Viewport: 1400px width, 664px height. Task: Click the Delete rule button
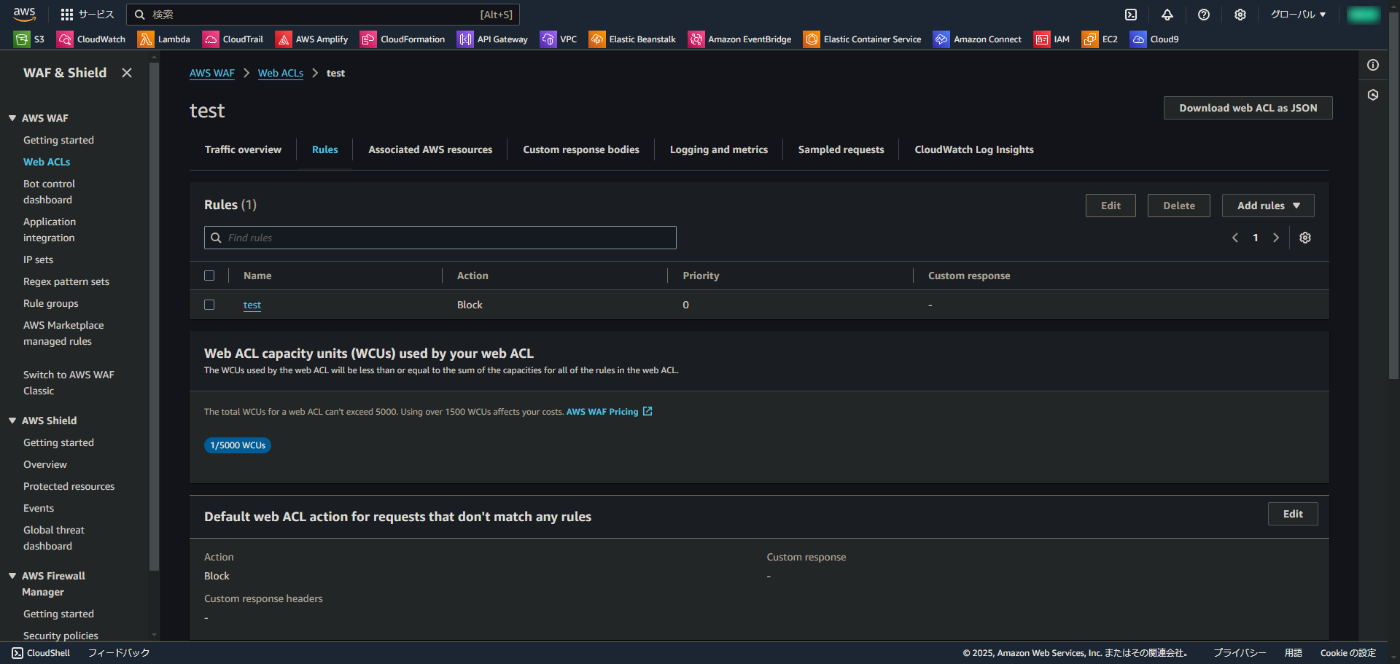tap(1179, 205)
